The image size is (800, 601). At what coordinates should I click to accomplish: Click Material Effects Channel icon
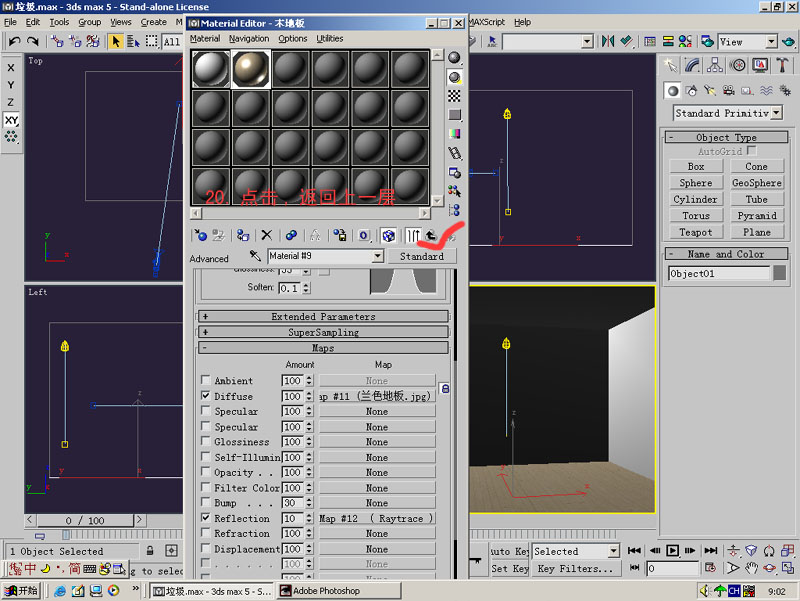[364, 235]
